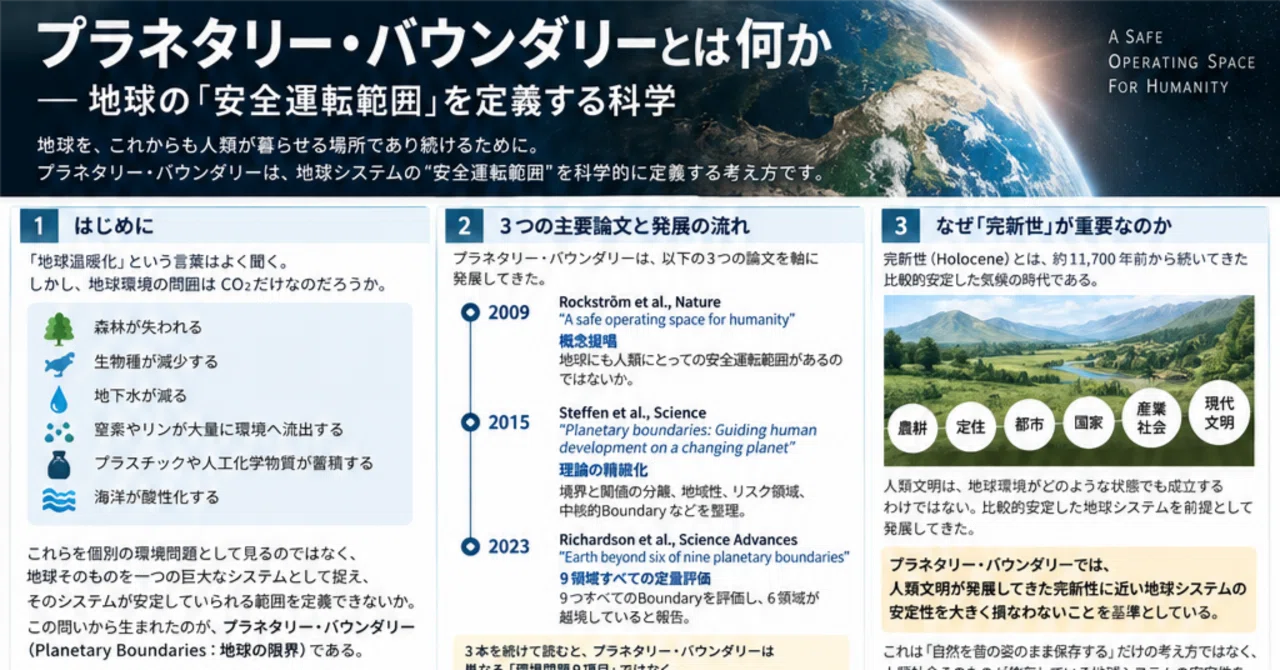Click the section number 3 badge
This screenshot has width=1280, height=670.
[900, 227]
